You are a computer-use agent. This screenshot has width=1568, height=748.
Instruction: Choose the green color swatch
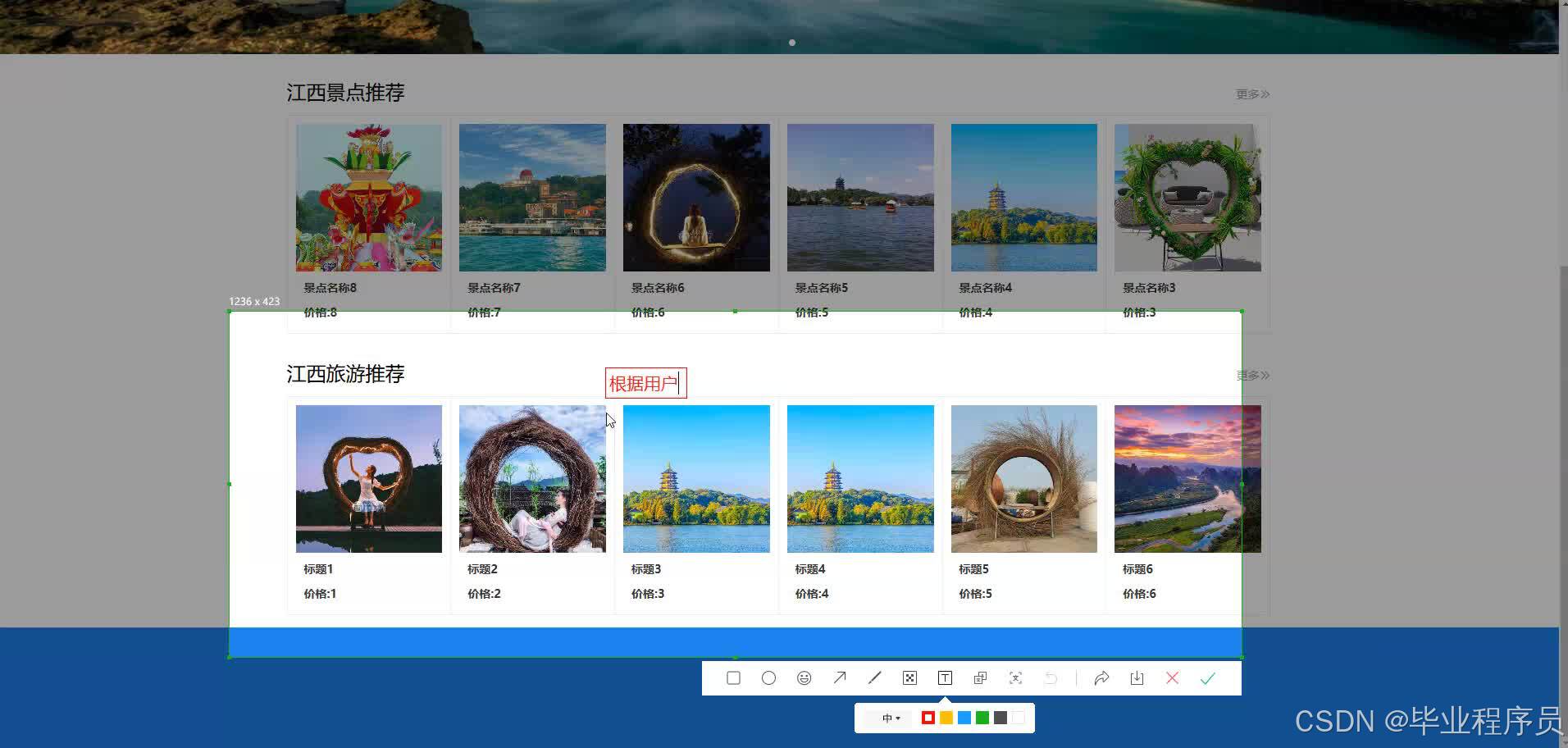tap(982, 718)
